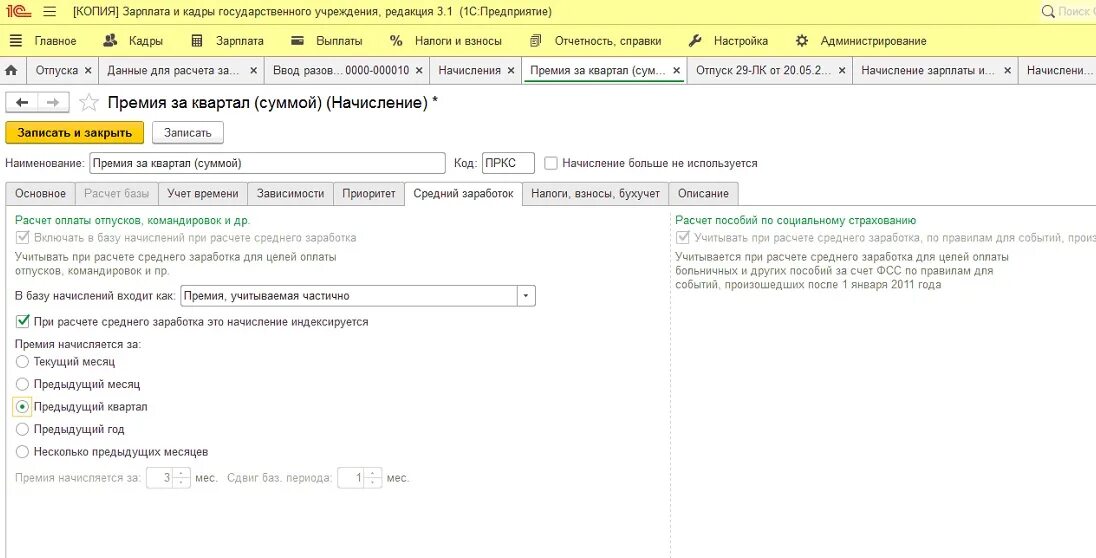
Task: Switch to the Средний заработок tab
Action: click(463, 194)
